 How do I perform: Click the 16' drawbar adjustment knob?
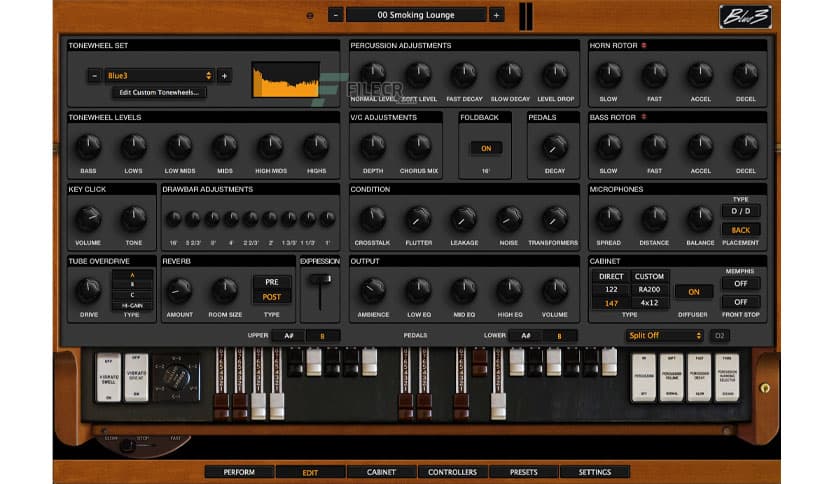[173, 219]
